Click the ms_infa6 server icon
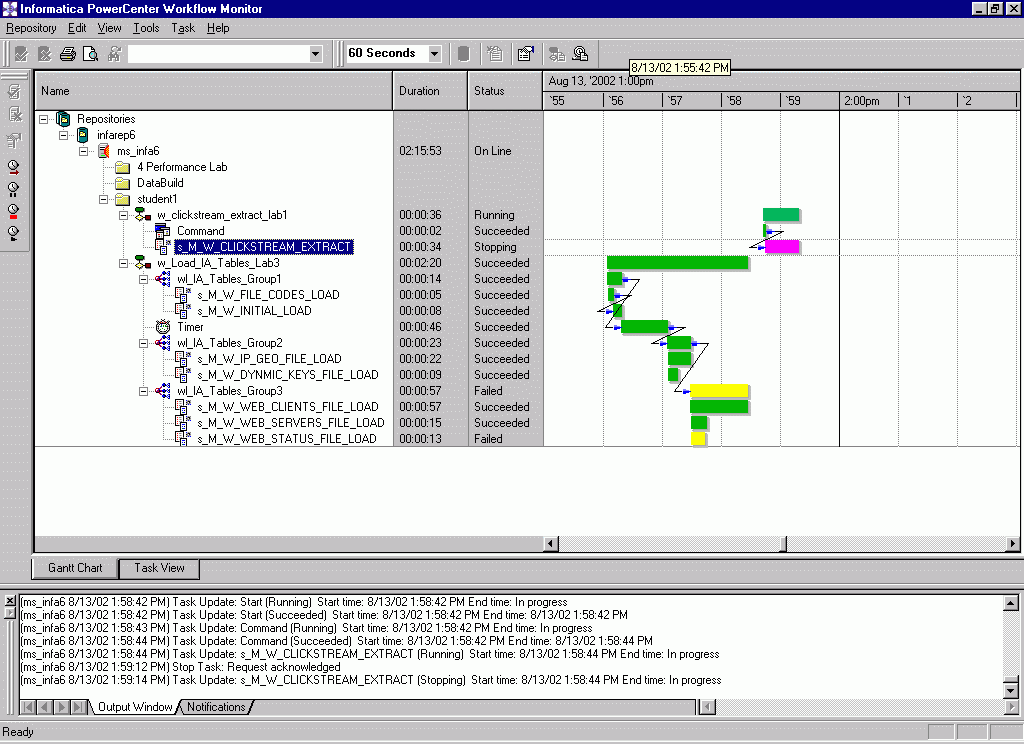The width and height of the screenshot is (1024, 744). pos(104,151)
